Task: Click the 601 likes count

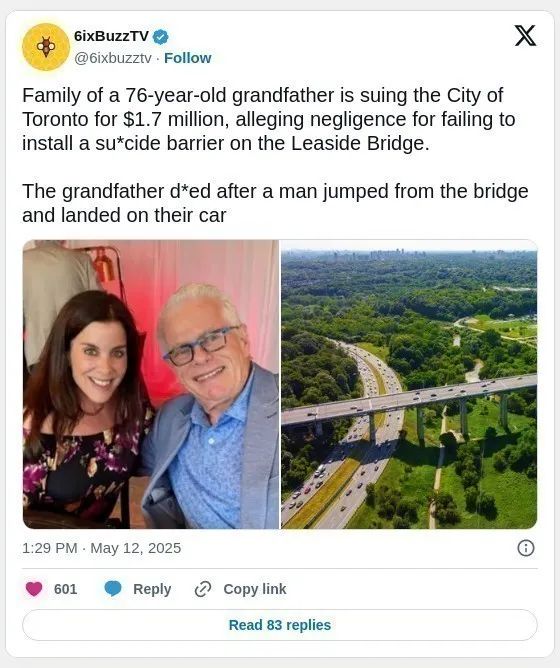Action: click(66, 589)
